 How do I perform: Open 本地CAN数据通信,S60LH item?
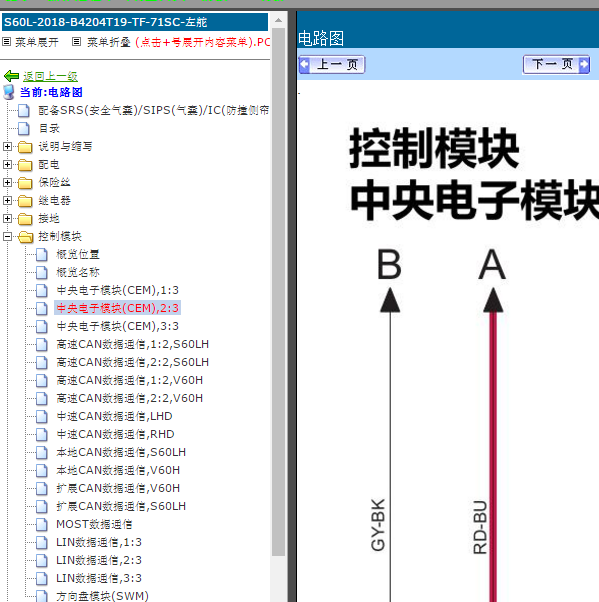tap(121, 452)
